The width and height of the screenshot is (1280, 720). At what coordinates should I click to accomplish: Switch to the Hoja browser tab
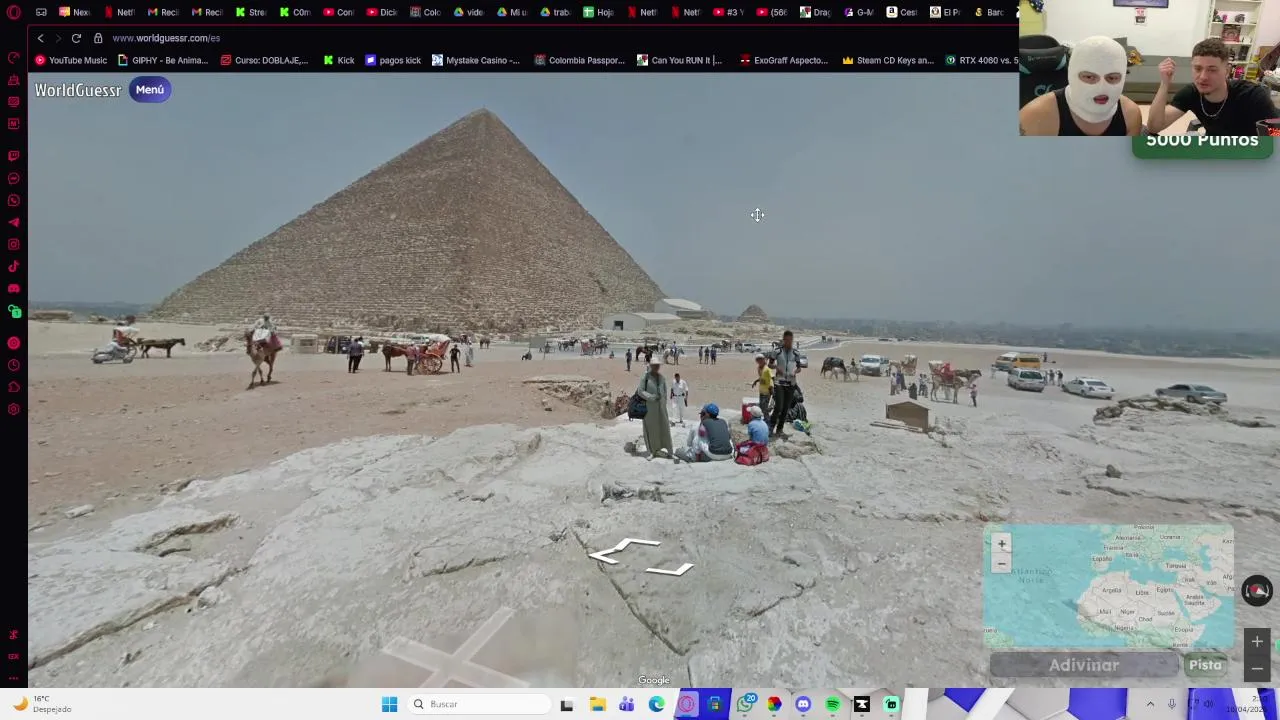pos(599,12)
